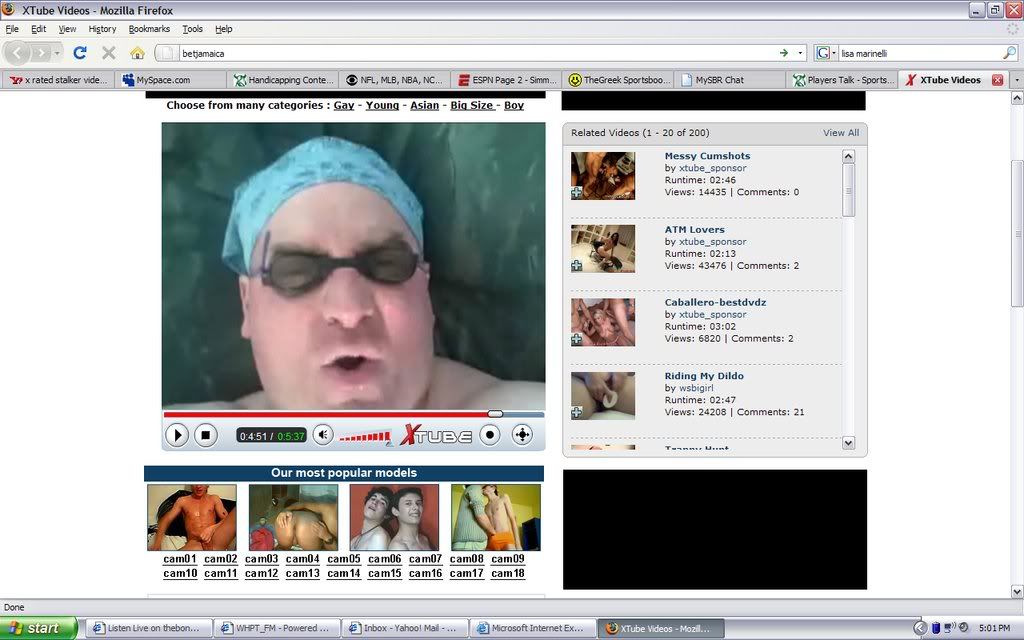Expand hidden system tray icons
This screenshot has height=640, width=1024.
(920, 628)
